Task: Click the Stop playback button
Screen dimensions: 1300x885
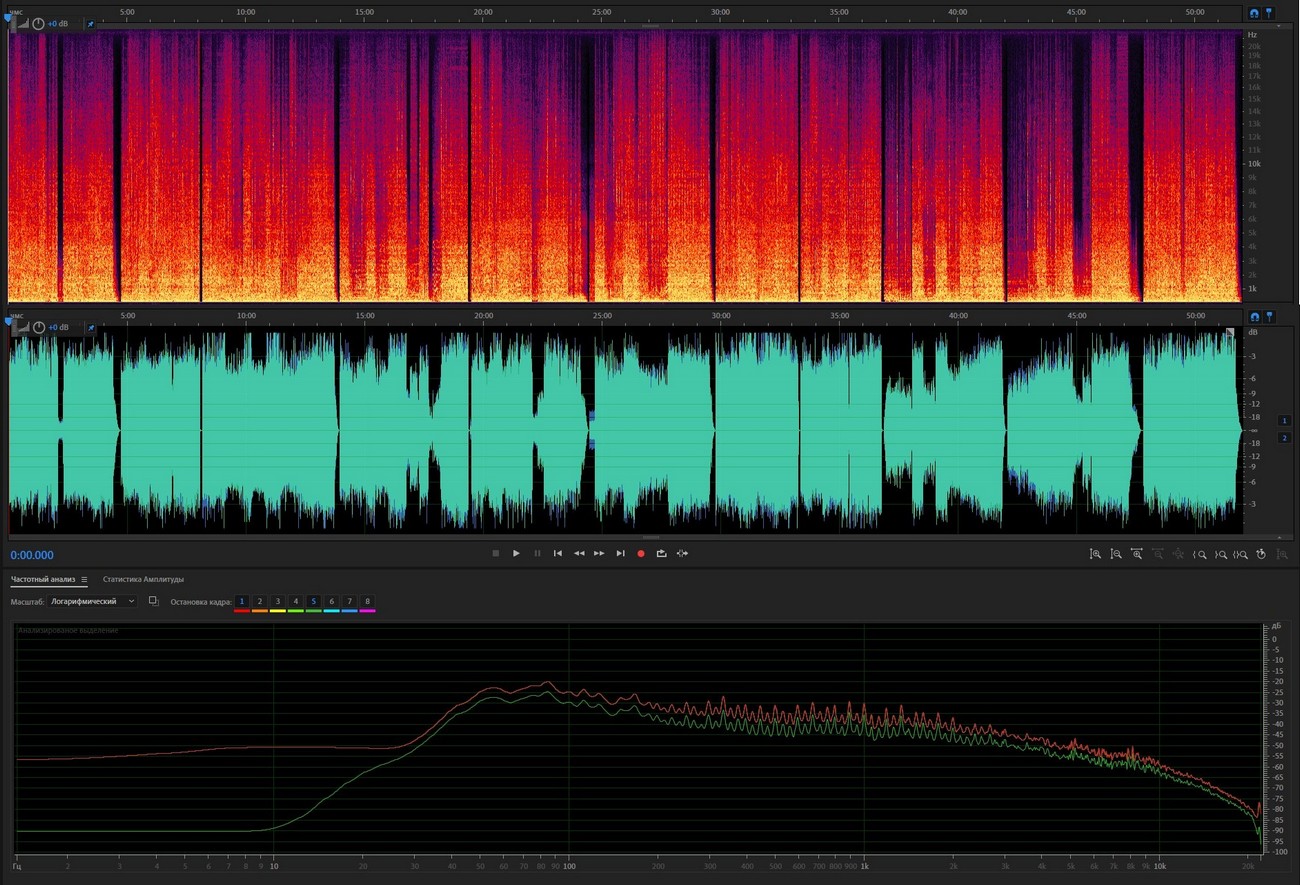Action: tap(495, 553)
